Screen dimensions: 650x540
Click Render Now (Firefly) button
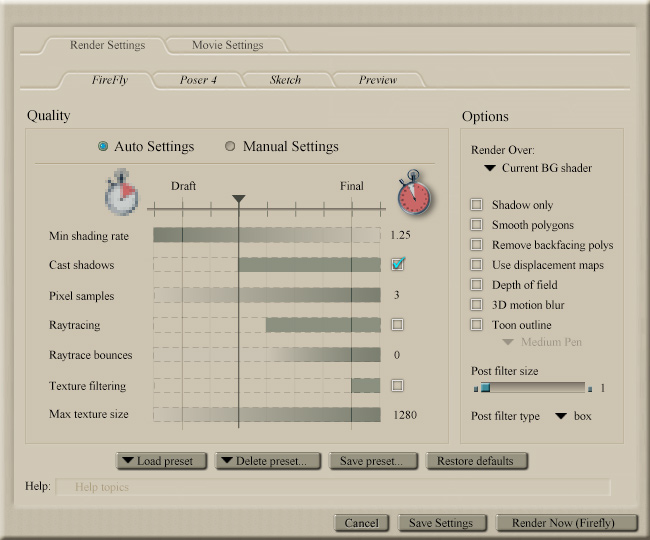pos(566,523)
